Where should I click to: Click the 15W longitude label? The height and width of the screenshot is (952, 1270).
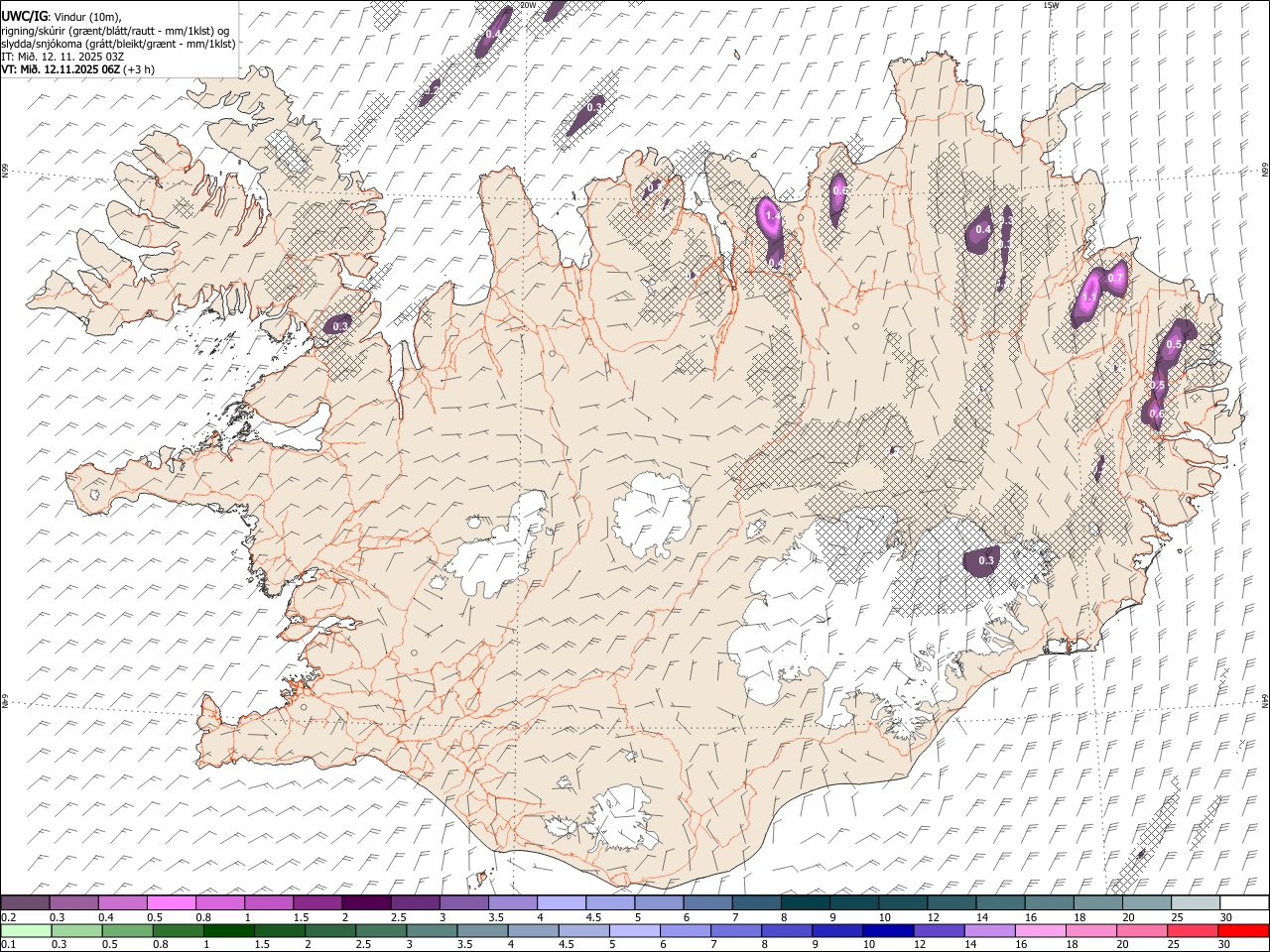(1051, 5)
